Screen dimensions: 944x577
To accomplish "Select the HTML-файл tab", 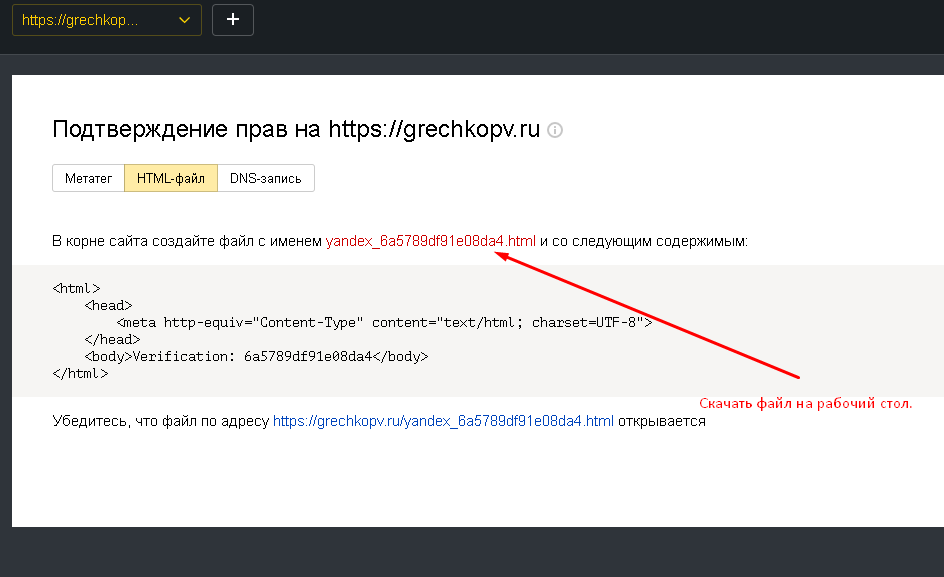I will [x=172, y=178].
